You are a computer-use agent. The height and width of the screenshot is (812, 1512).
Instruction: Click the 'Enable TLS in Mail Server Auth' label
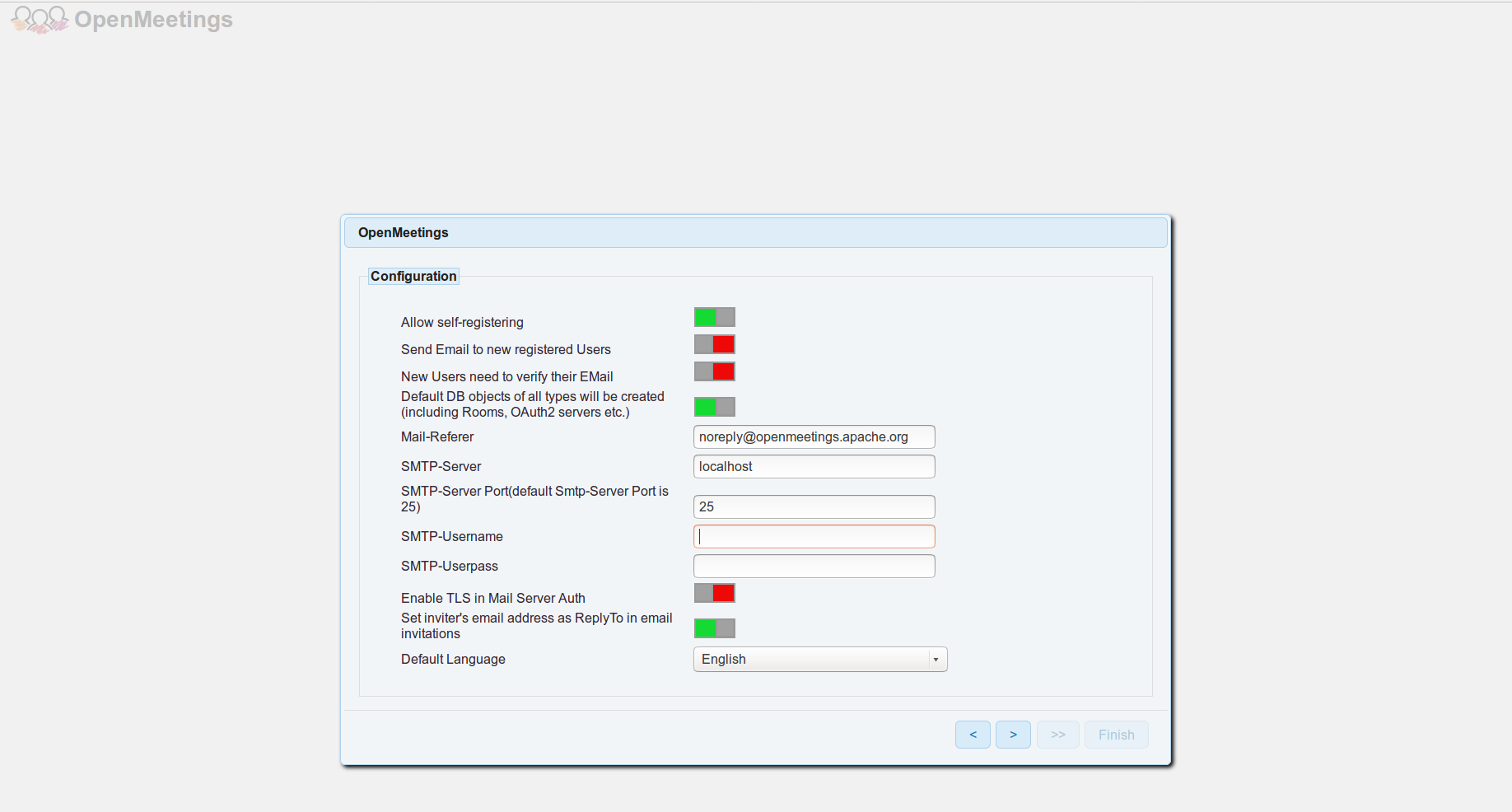click(x=493, y=598)
